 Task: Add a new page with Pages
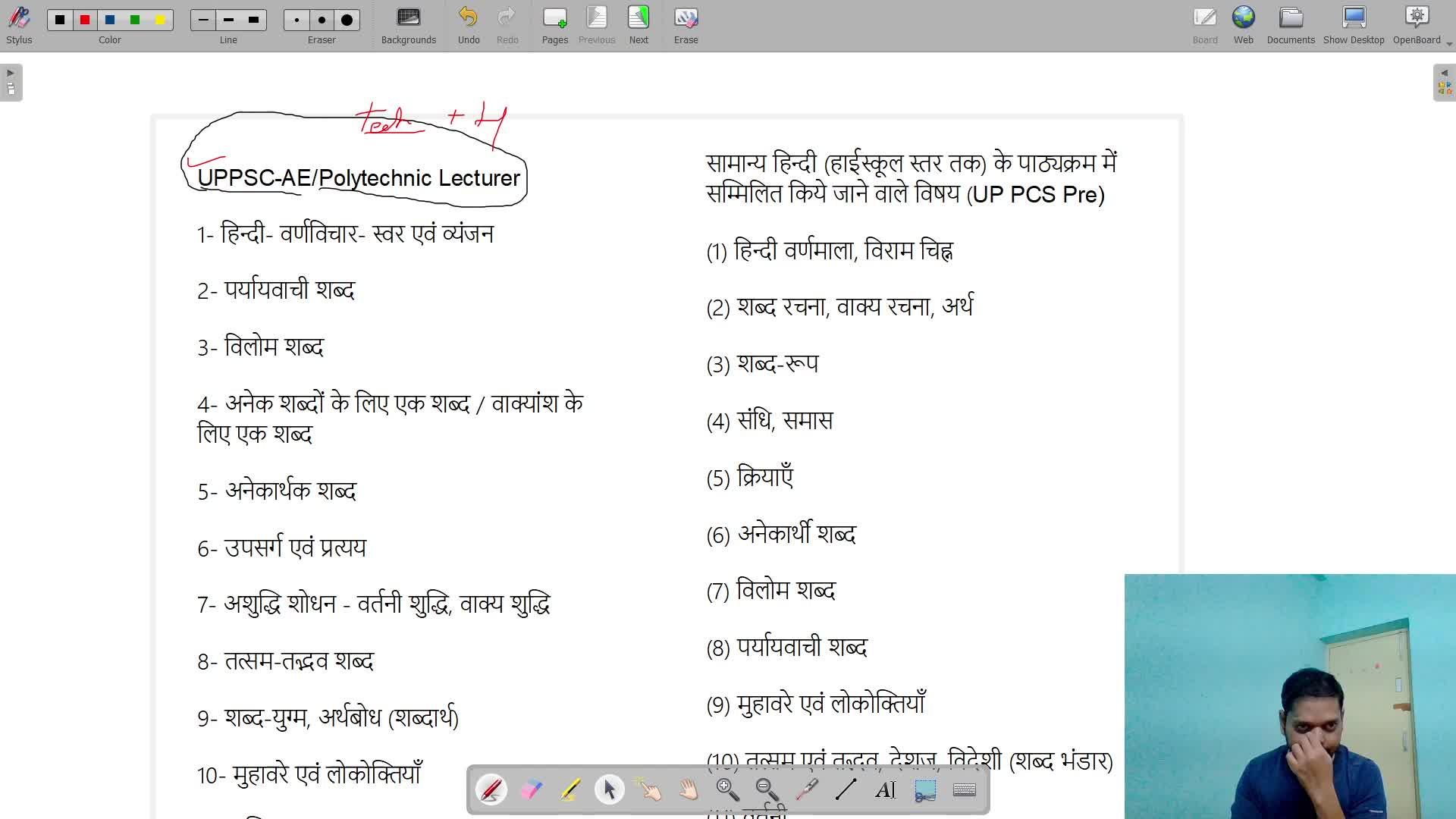tap(555, 25)
